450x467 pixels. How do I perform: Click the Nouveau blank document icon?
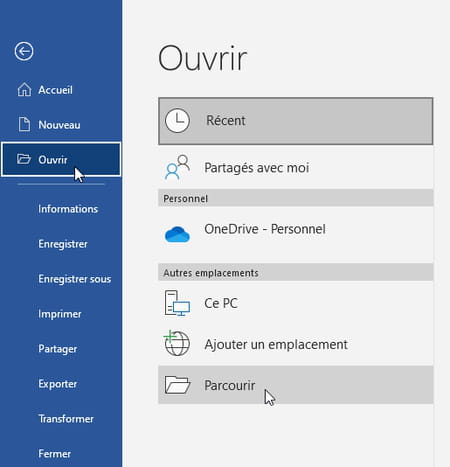[x=24, y=124]
